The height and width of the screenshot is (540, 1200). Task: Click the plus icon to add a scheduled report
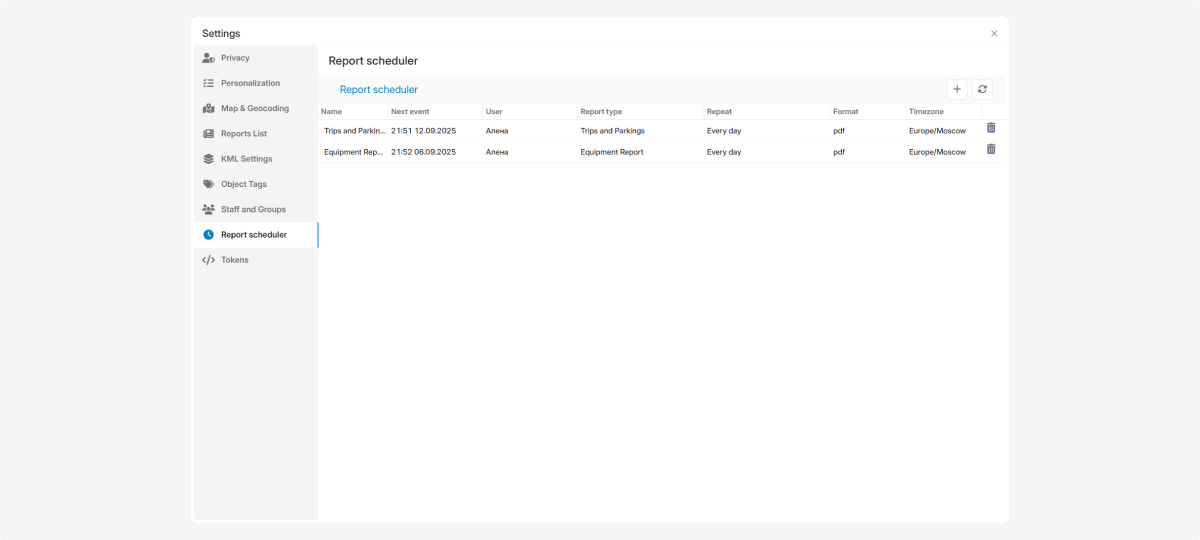tap(956, 89)
